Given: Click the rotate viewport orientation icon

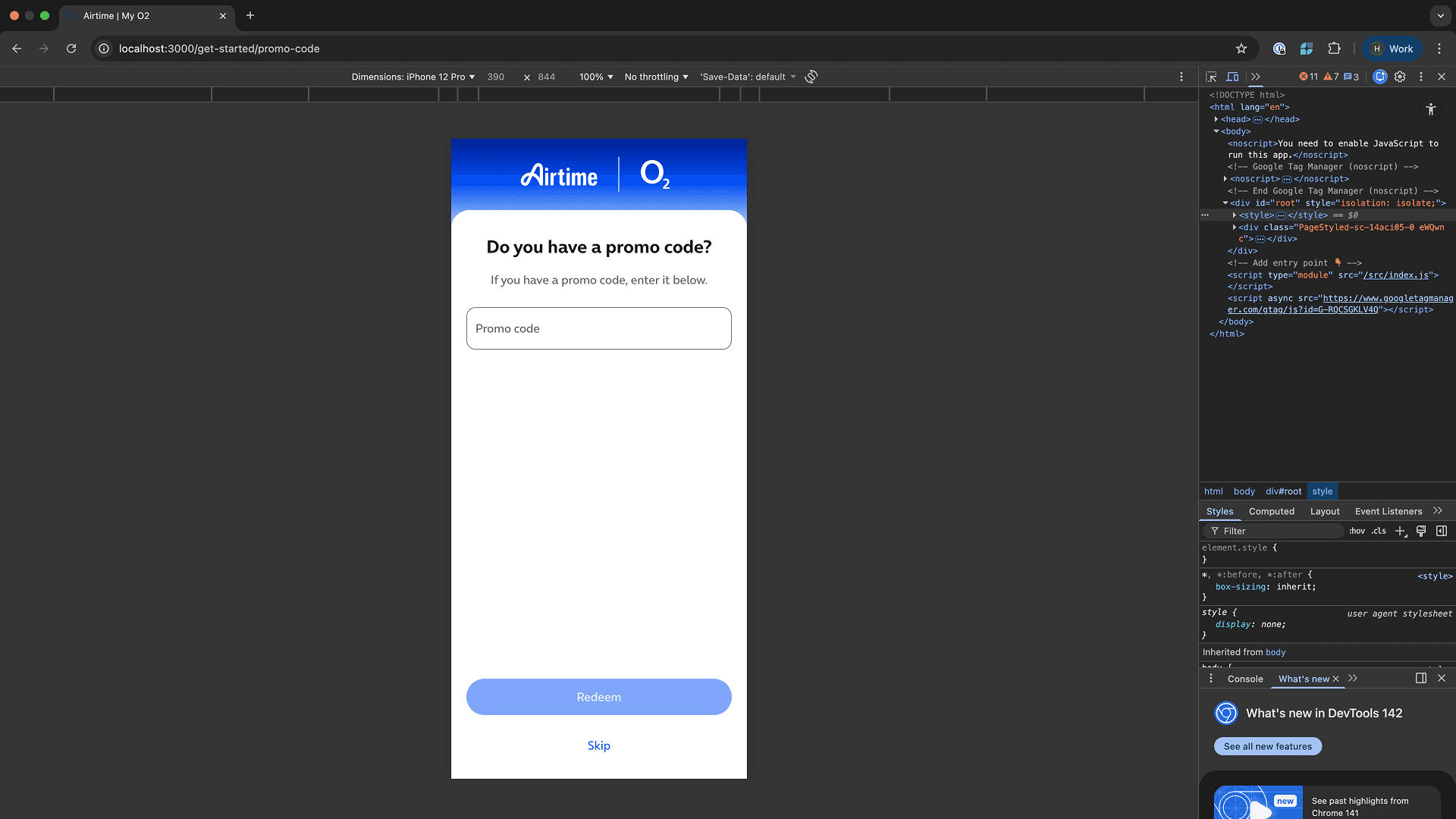Looking at the screenshot, I should point(811,77).
